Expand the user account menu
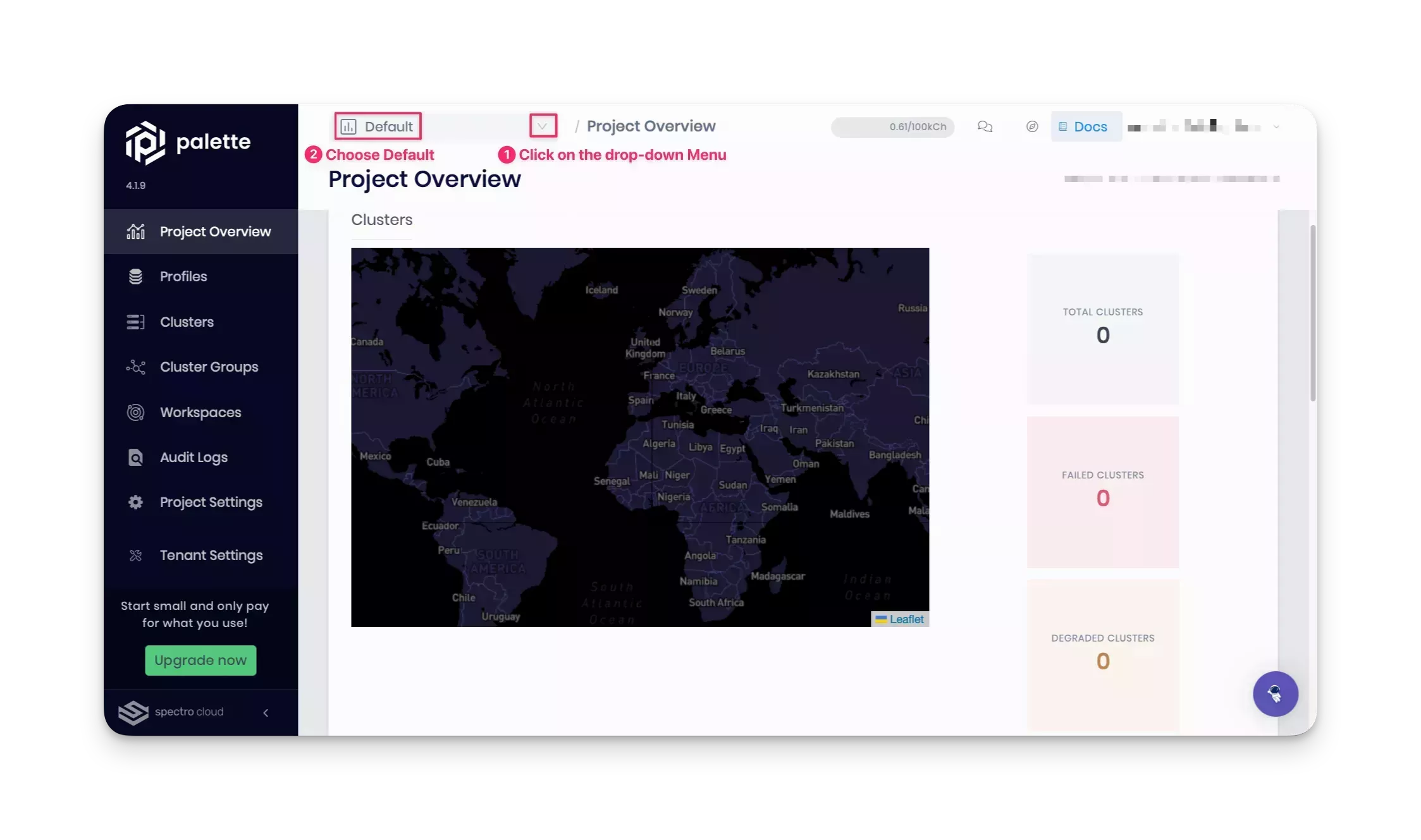This screenshot has height=840, width=1421. [x=1276, y=126]
